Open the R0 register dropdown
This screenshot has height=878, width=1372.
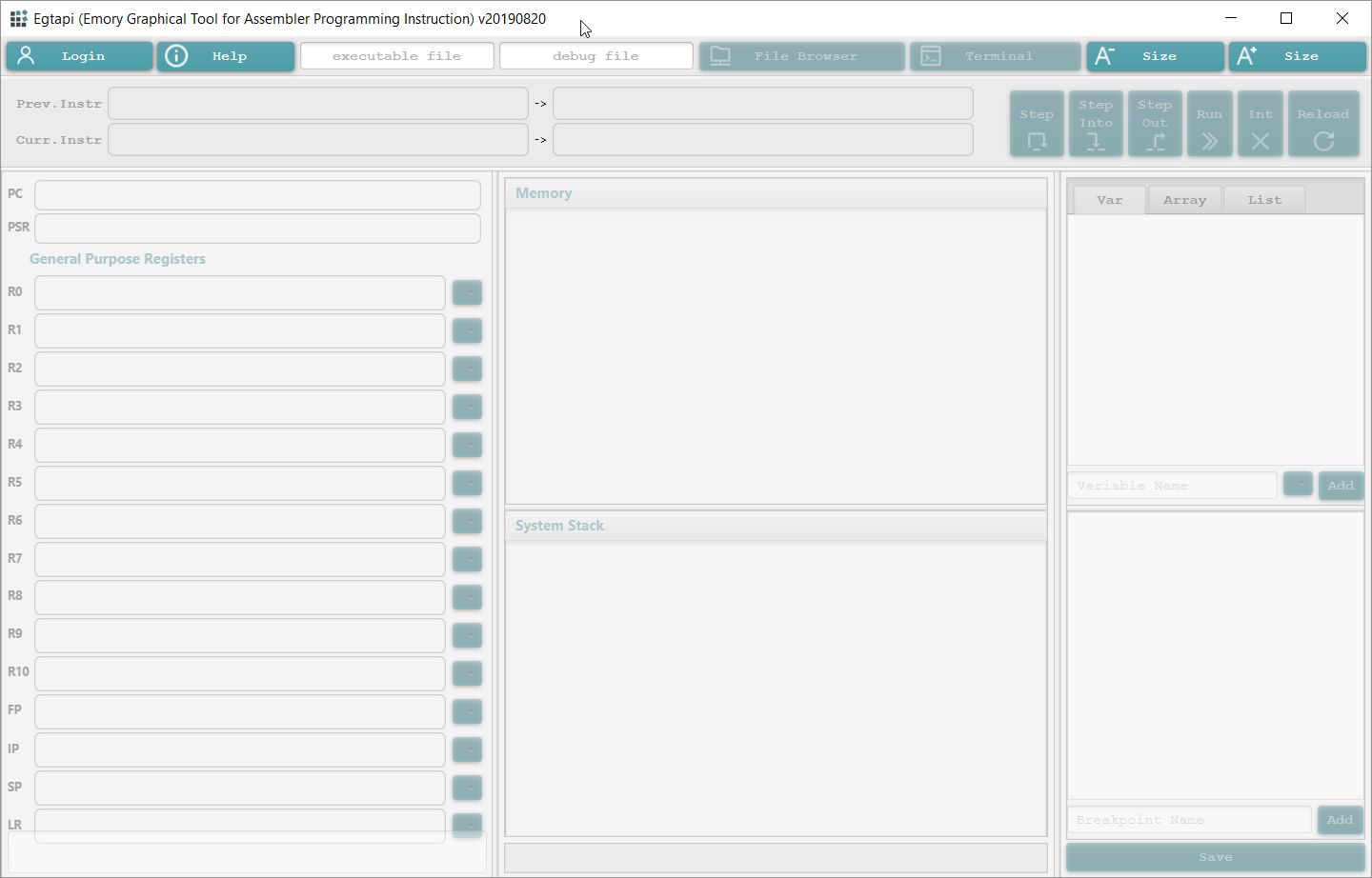pos(467,292)
